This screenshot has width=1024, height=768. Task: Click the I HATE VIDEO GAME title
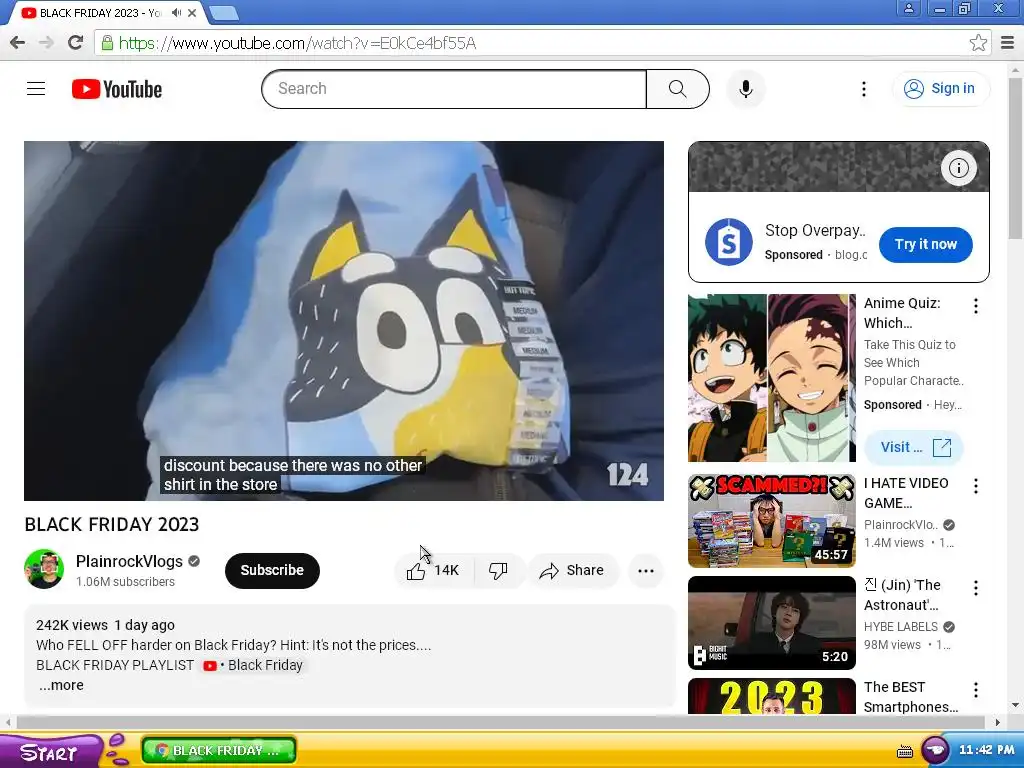[x=906, y=493]
